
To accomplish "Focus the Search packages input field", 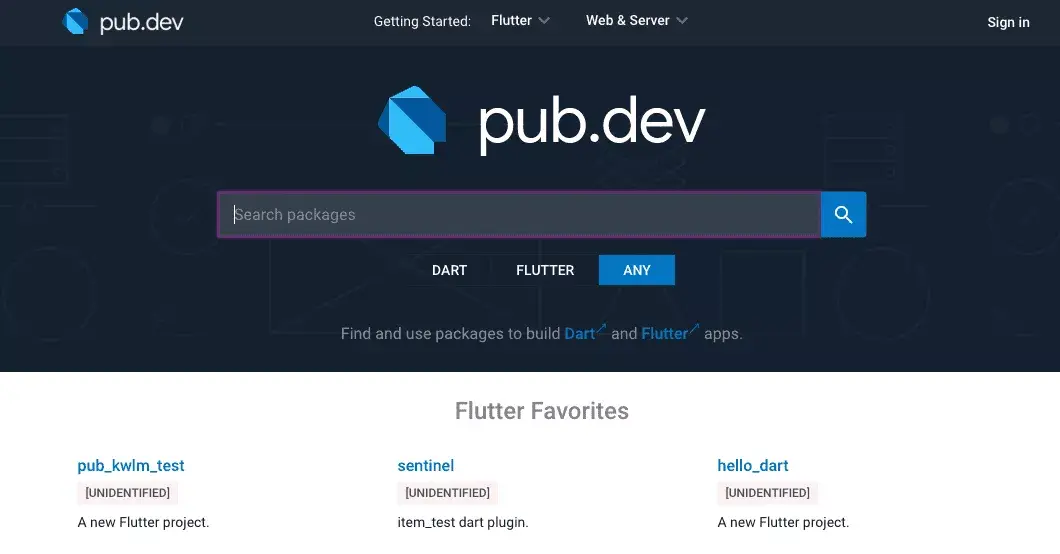I will point(519,214).
